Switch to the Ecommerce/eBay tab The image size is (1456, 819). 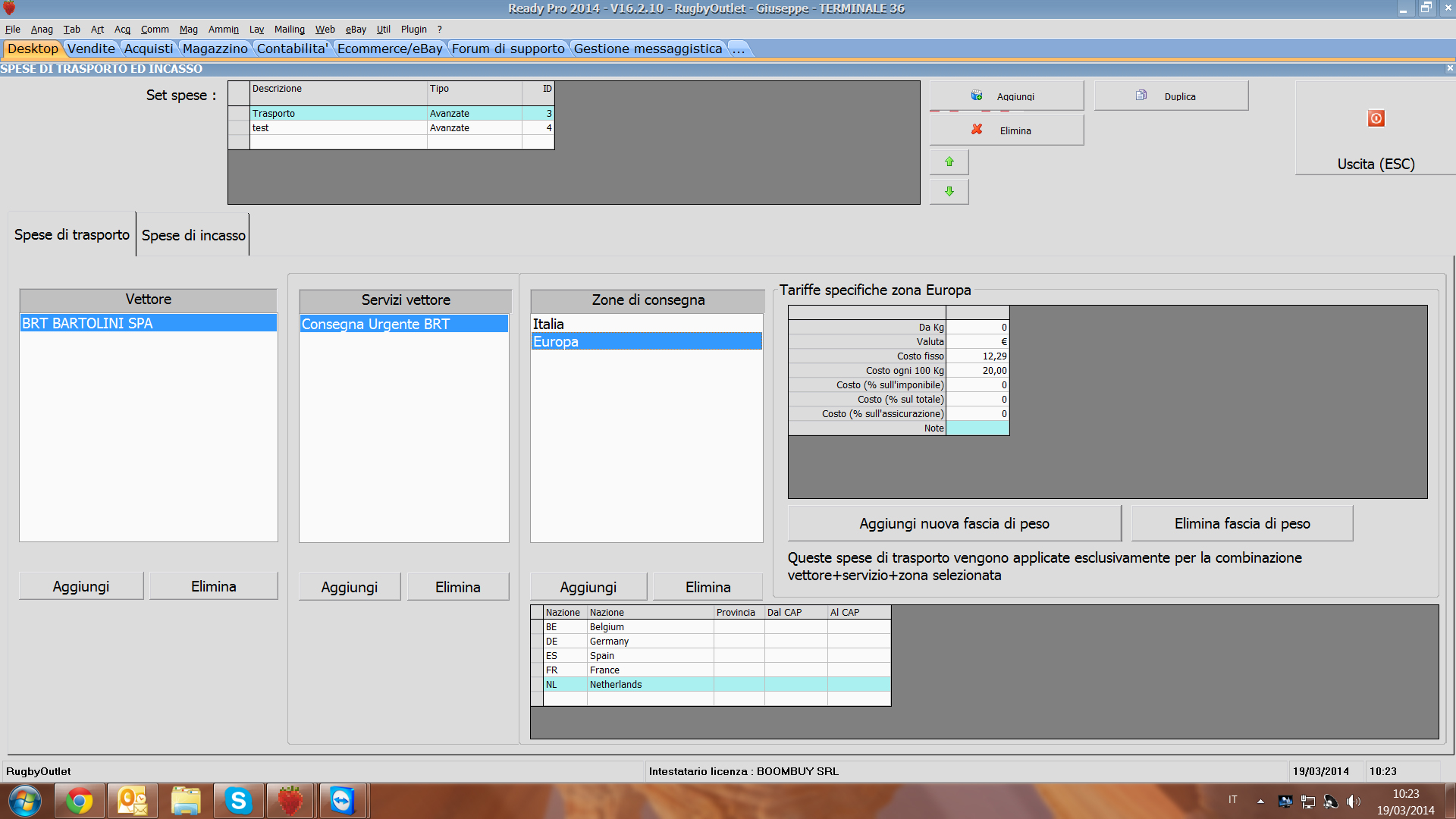click(390, 49)
